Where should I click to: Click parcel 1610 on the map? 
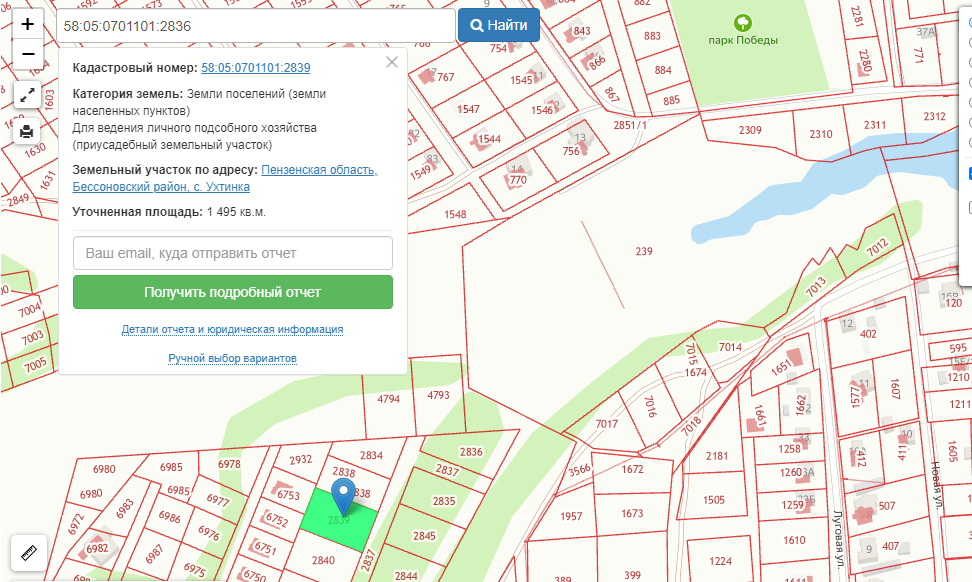click(794, 540)
